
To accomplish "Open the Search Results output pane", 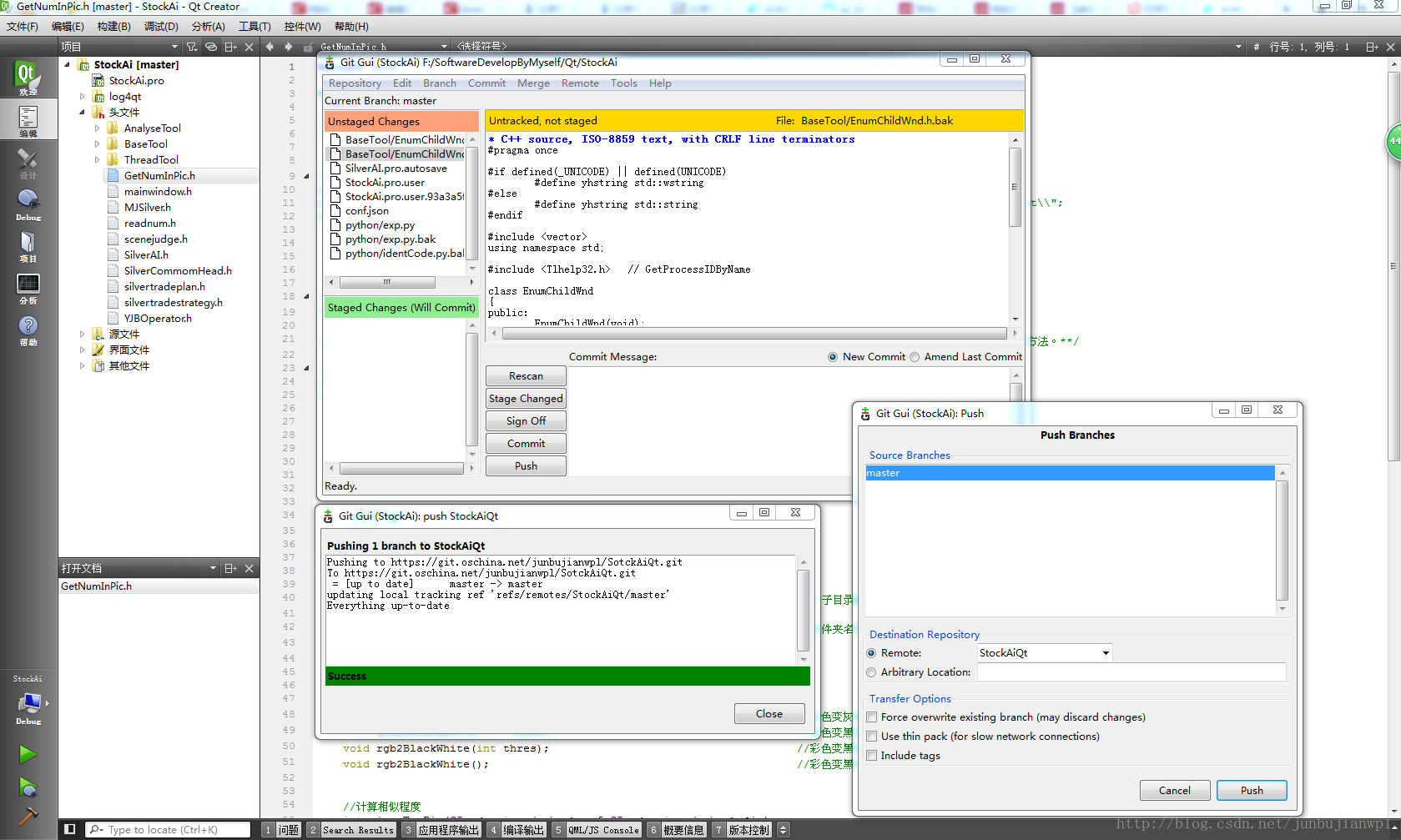I will (x=350, y=830).
